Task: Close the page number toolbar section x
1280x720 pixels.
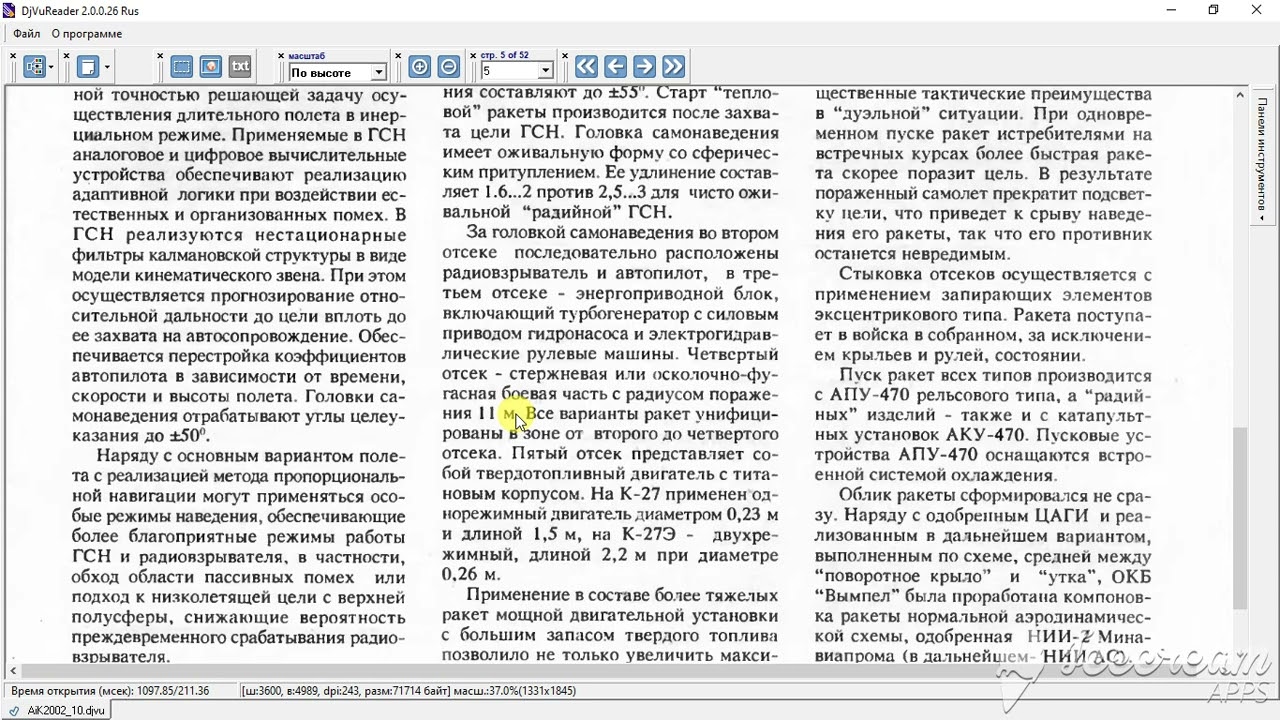Action: (x=472, y=56)
